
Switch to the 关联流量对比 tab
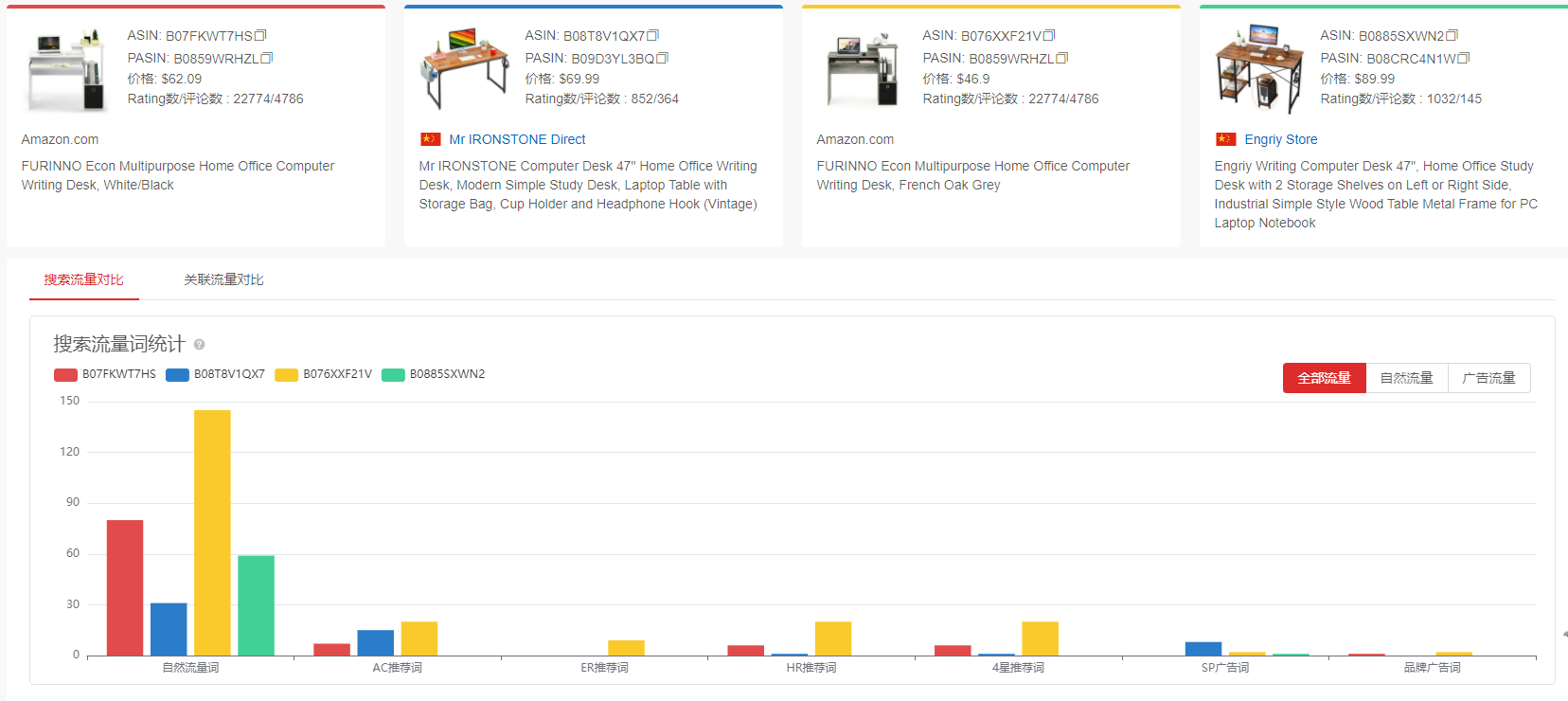click(x=223, y=279)
